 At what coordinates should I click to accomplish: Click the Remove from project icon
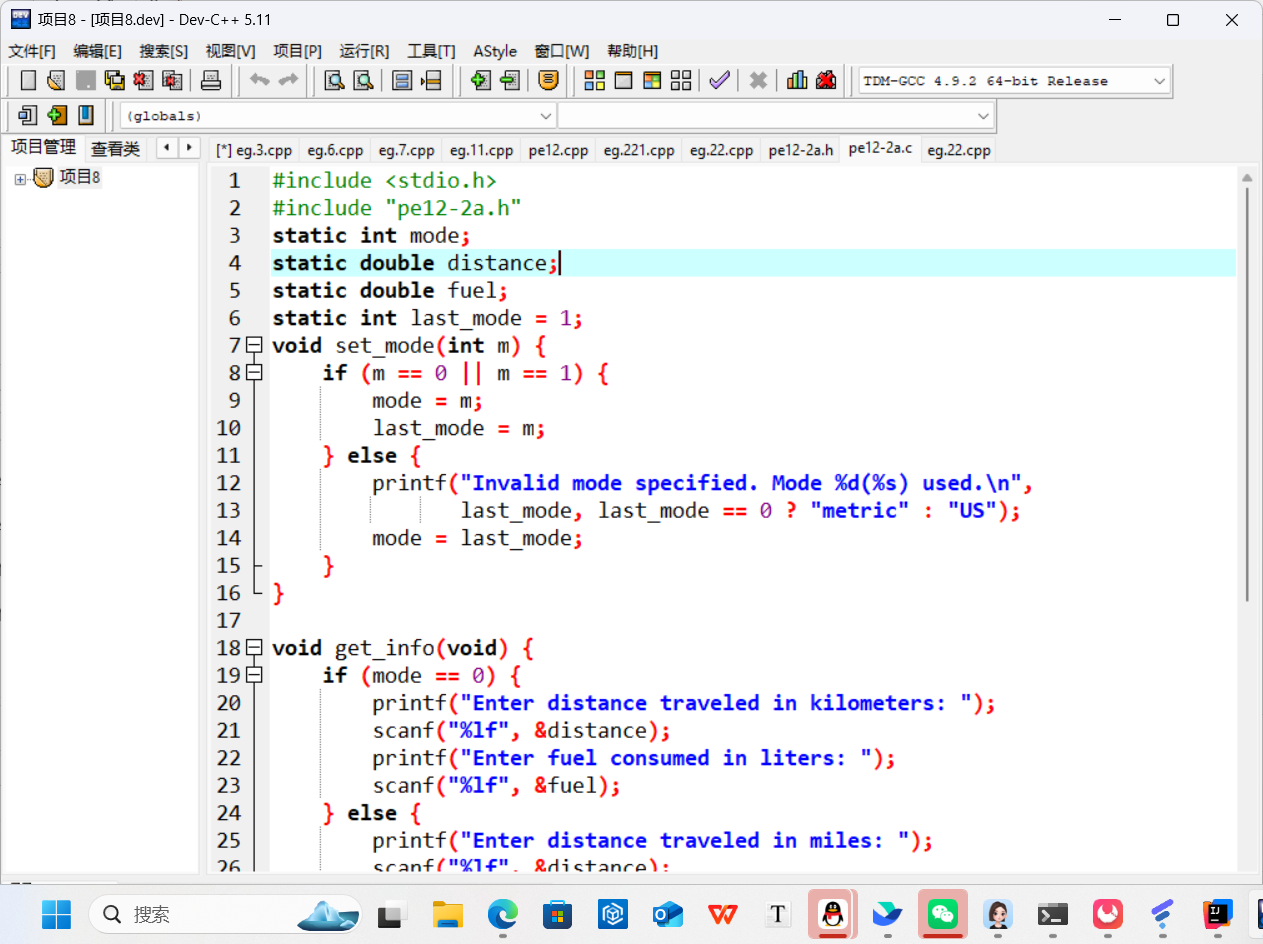27,116
